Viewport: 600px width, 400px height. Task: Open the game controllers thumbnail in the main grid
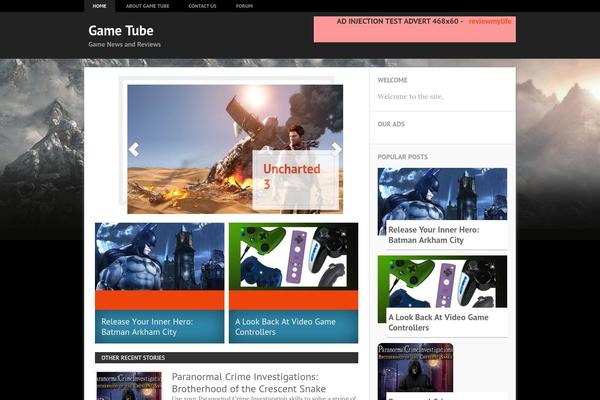pos(293,256)
